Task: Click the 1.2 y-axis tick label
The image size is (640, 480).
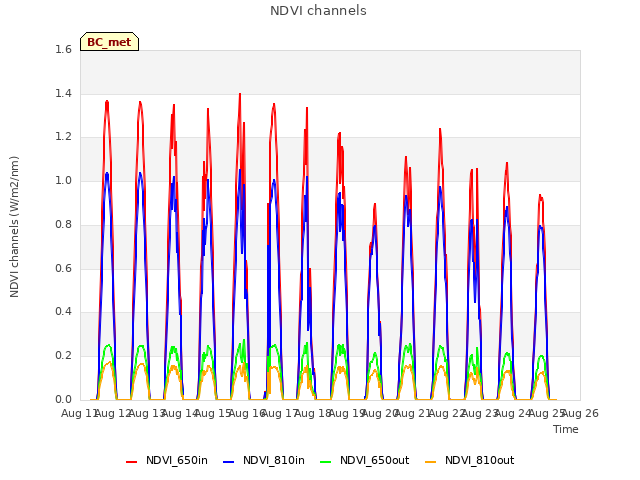Action: coord(63,137)
